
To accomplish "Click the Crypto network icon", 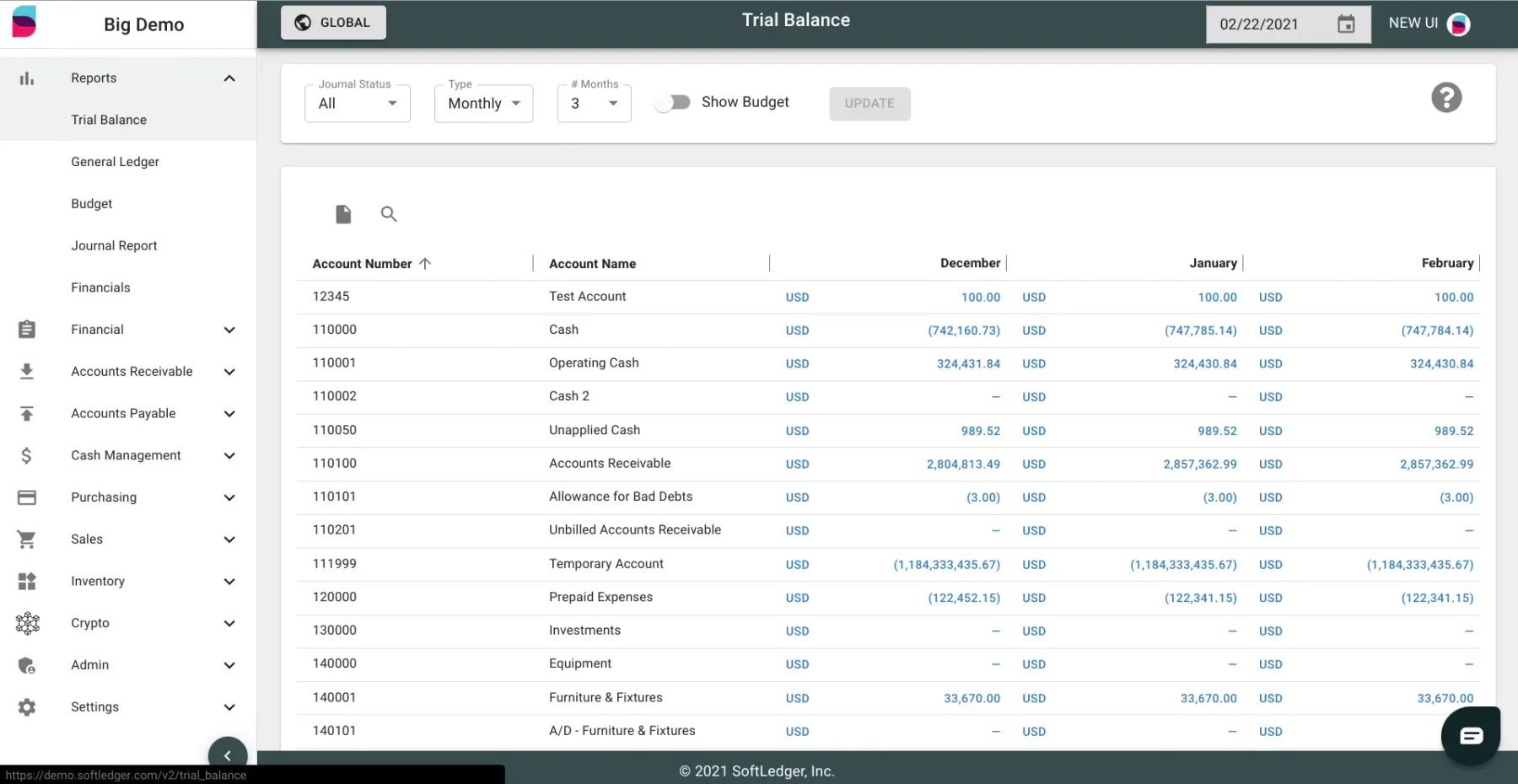I will click(x=27, y=623).
